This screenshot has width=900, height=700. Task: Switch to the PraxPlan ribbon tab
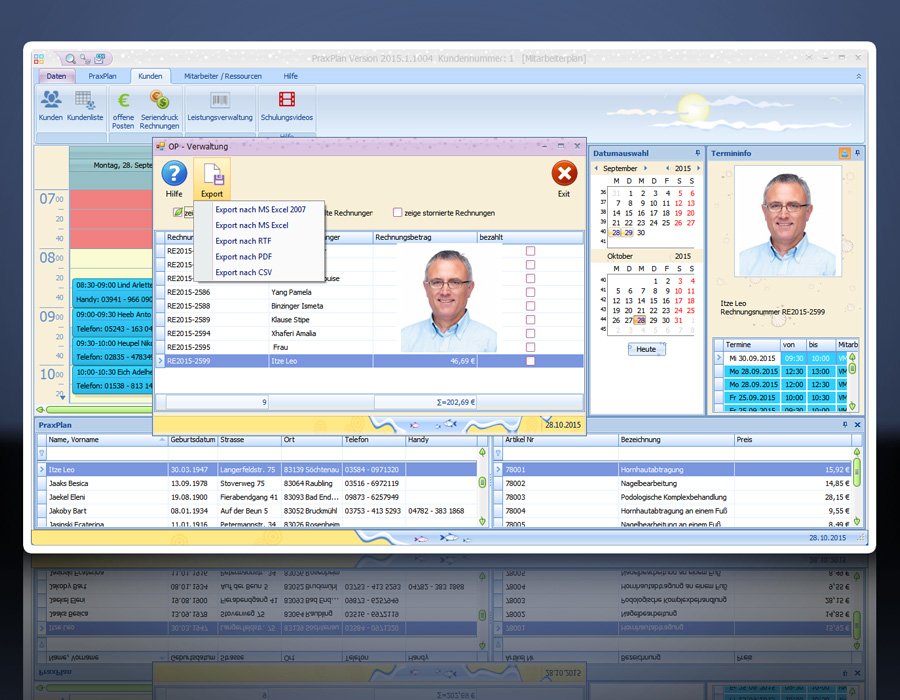tap(102, 76)
